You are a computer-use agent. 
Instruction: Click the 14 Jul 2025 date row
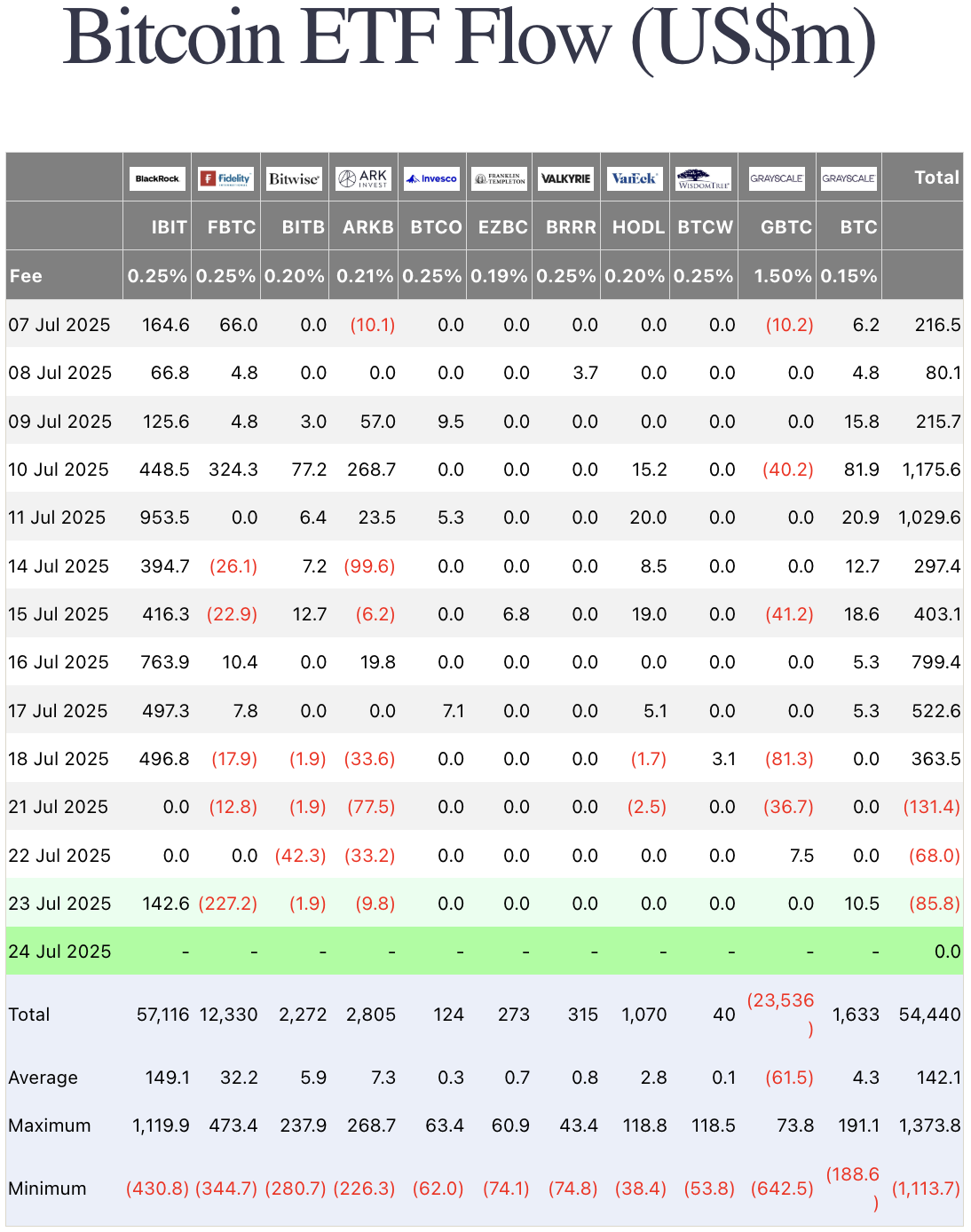click(x=59, y=566)
